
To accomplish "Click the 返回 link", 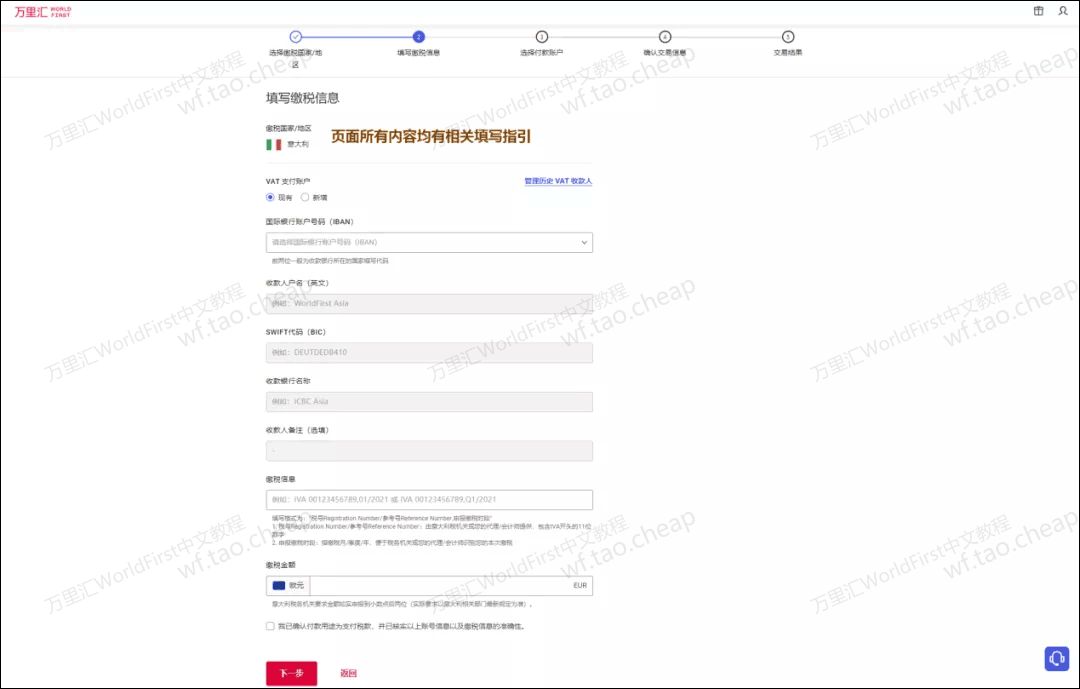I will tap(349, 673).
